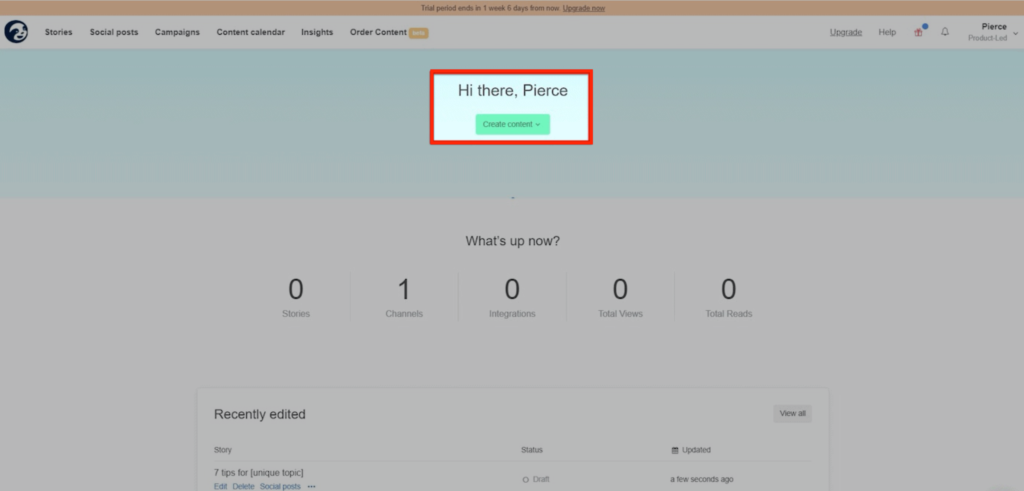The width and height of the screenshot is (1024, 491).
Task: Click the calendar icon beside Updated
Action: [x=675, y=450]
